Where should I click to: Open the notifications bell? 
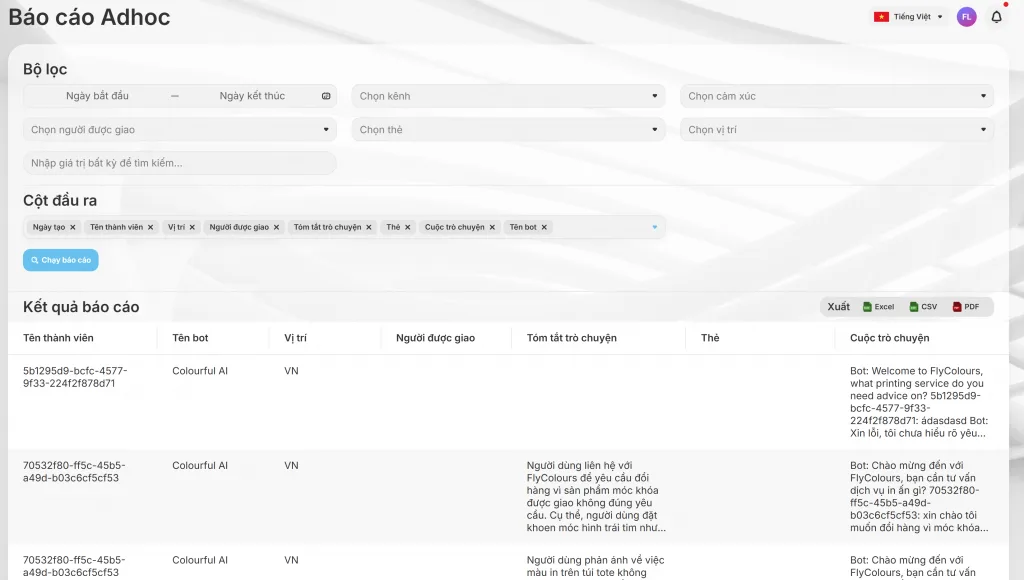tap(997, 17)
